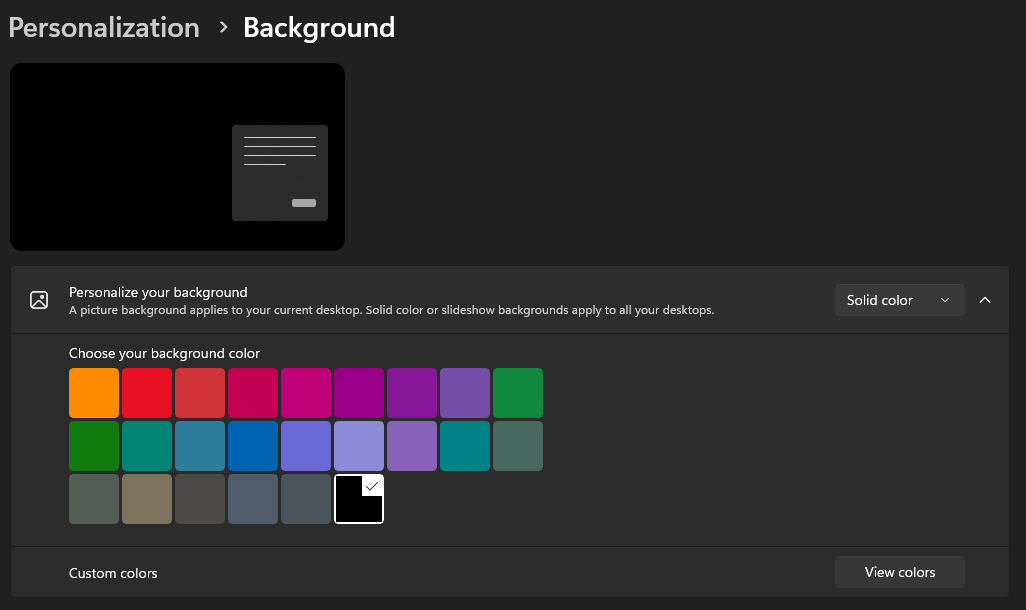
Task: Select the royal blue color swatch
Action: [253, 446]
